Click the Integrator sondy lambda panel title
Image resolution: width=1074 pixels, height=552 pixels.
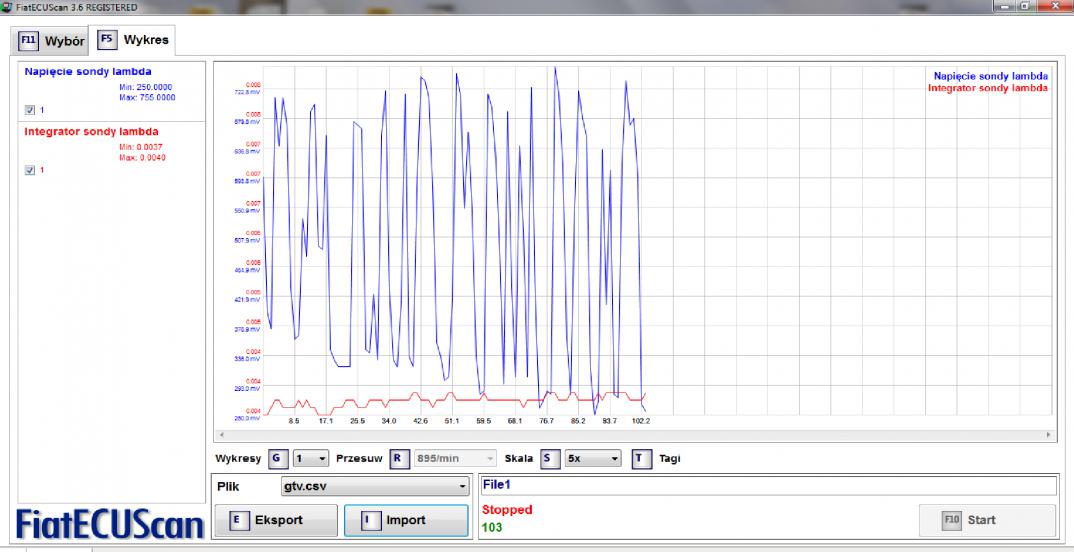[x=91, y=131]
